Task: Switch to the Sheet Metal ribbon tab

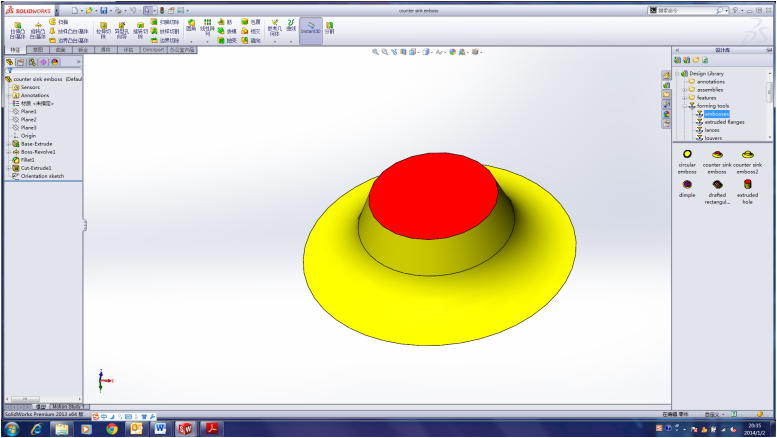Action: 83,50
